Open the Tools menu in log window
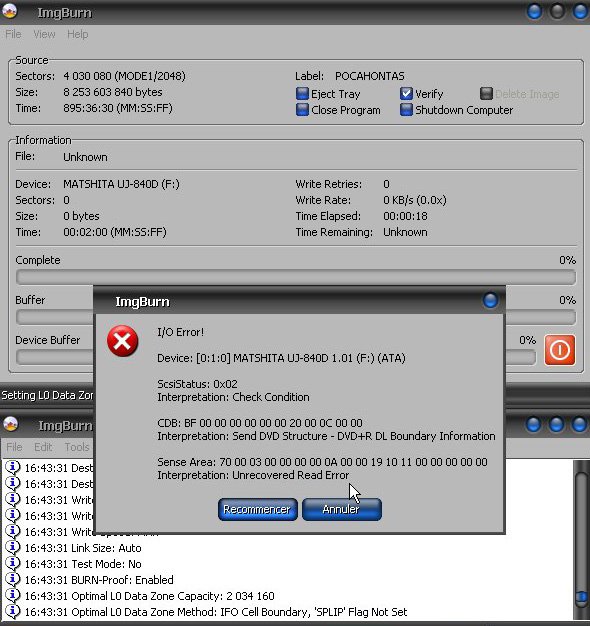 pyautogui.click(x=77, y=447)
